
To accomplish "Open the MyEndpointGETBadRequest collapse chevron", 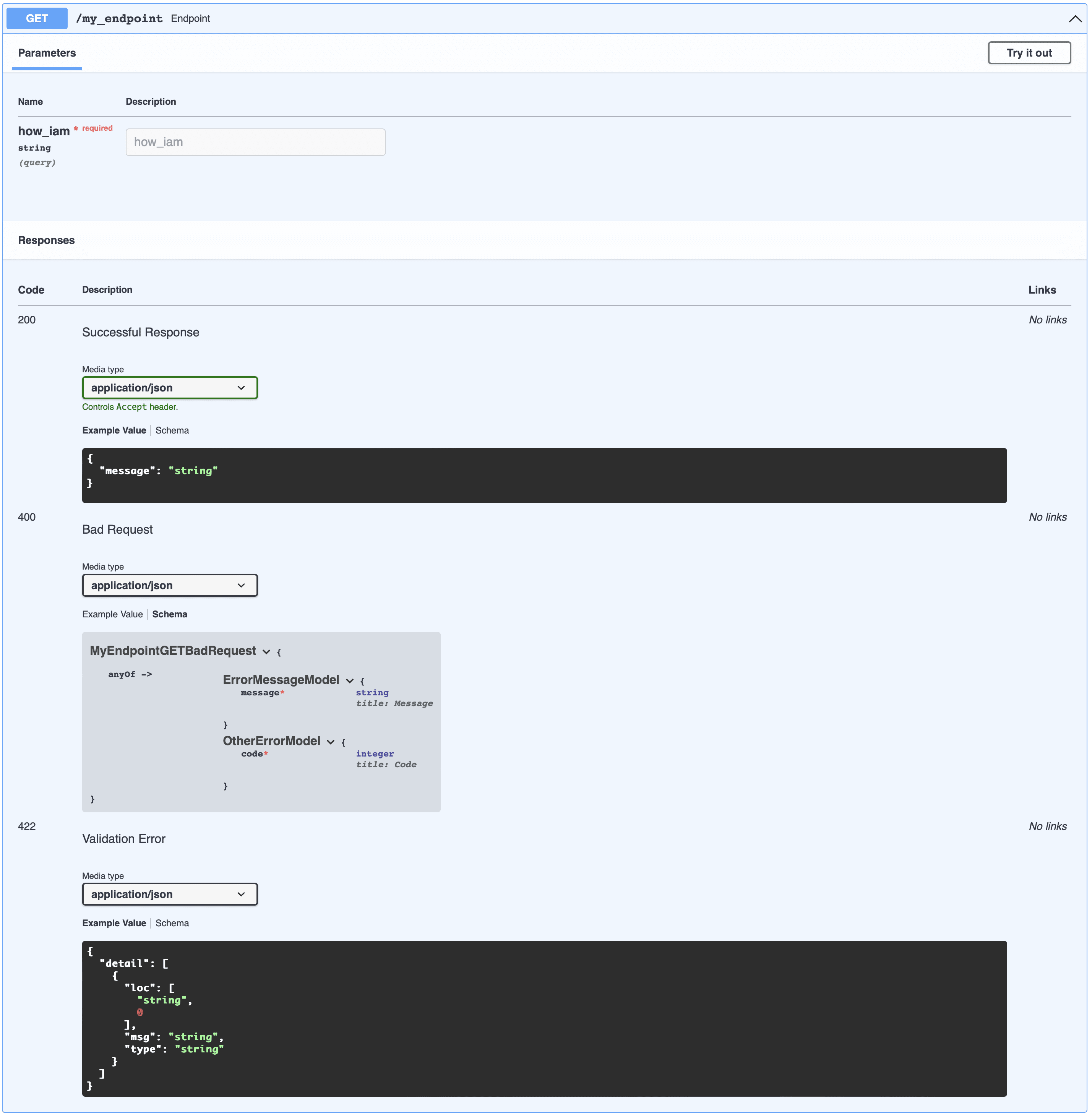I will (266, 652).
